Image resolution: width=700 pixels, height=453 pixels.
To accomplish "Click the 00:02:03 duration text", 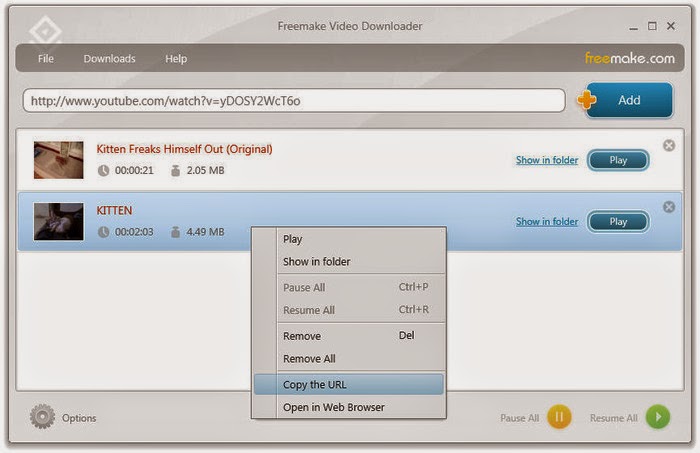I will click(x=134, y=232).
